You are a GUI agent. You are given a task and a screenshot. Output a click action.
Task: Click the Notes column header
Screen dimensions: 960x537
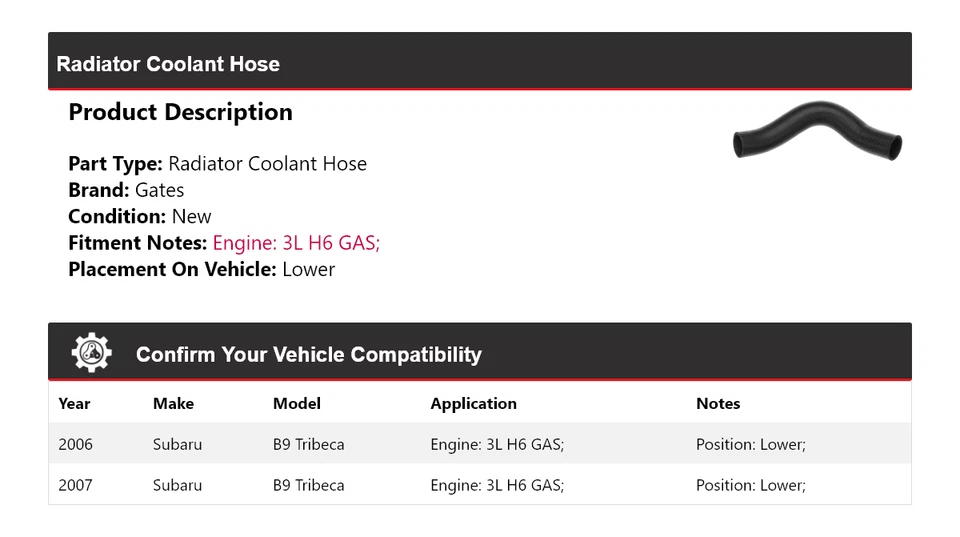click(x=718, y=404)
